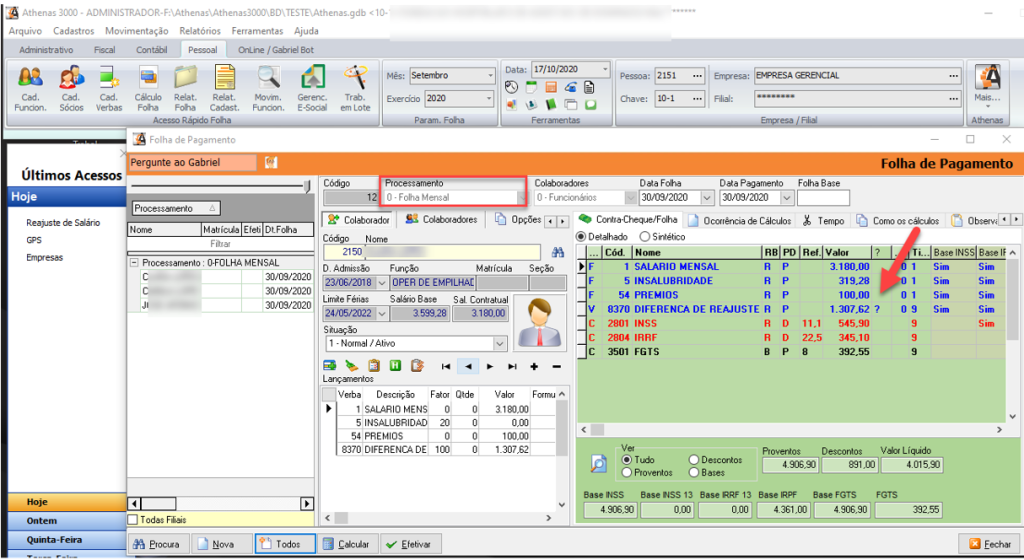Click the magnifier document icon near Ver
Viewport: 1024px width, 560px height.
(x=598, y=463)
